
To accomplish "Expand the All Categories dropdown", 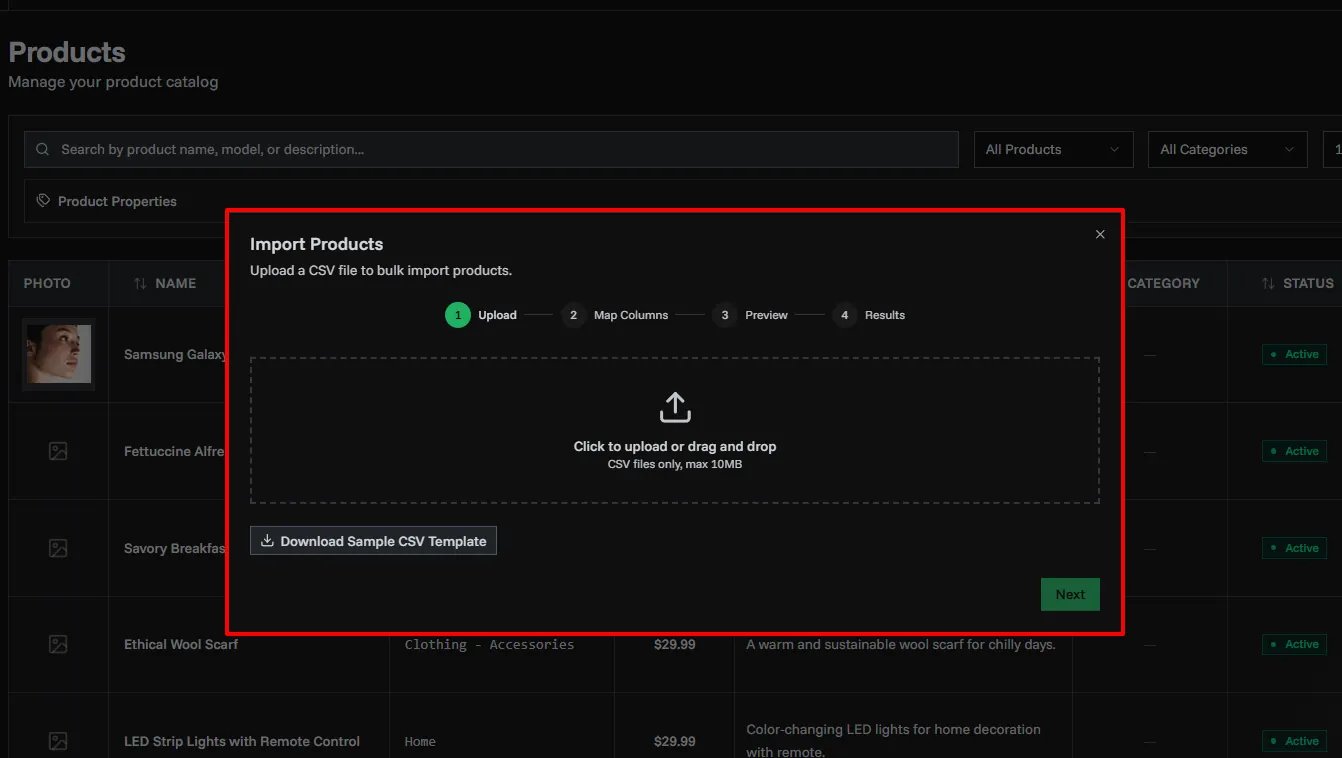I will (1227, 150).
